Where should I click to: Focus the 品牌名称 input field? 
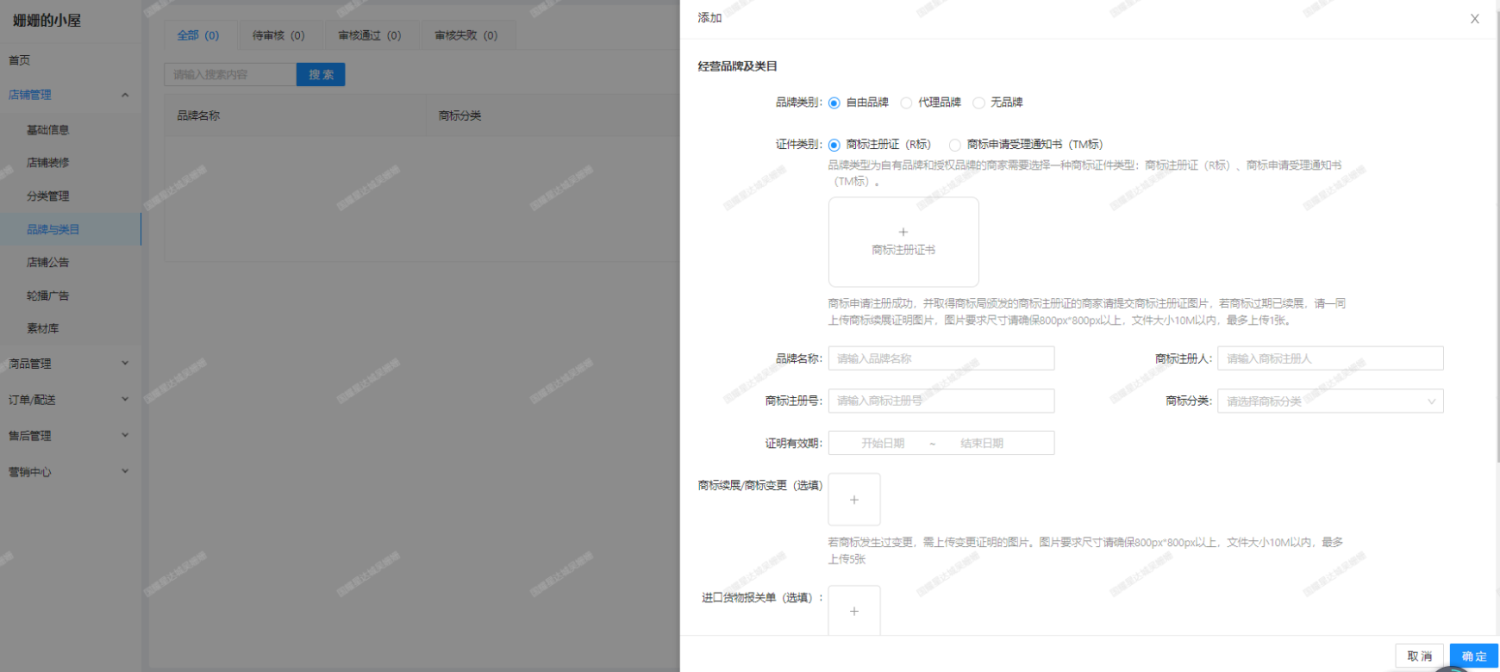941,358
